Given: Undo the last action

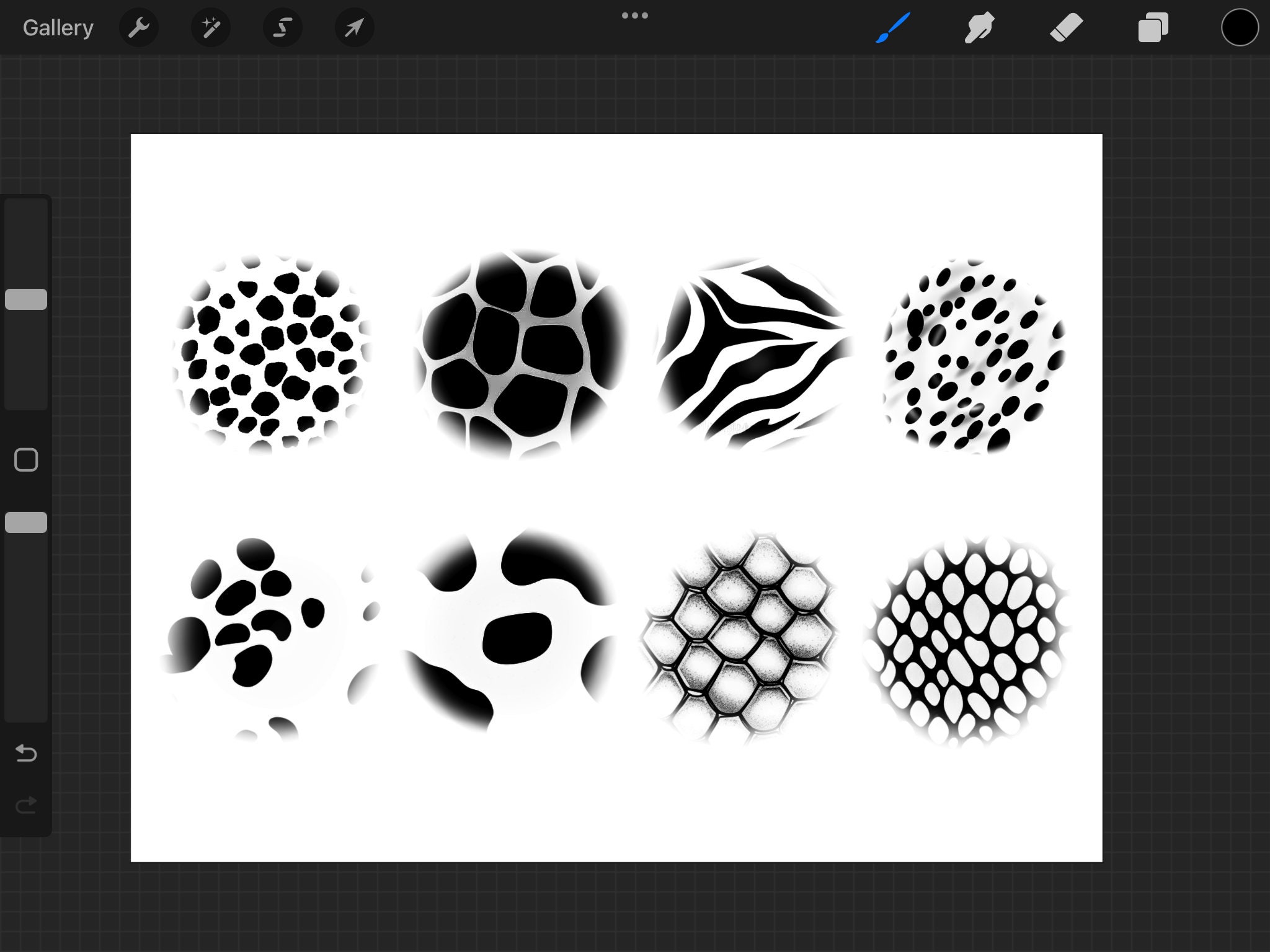Looking at the screenshot, I should [26, 753].
